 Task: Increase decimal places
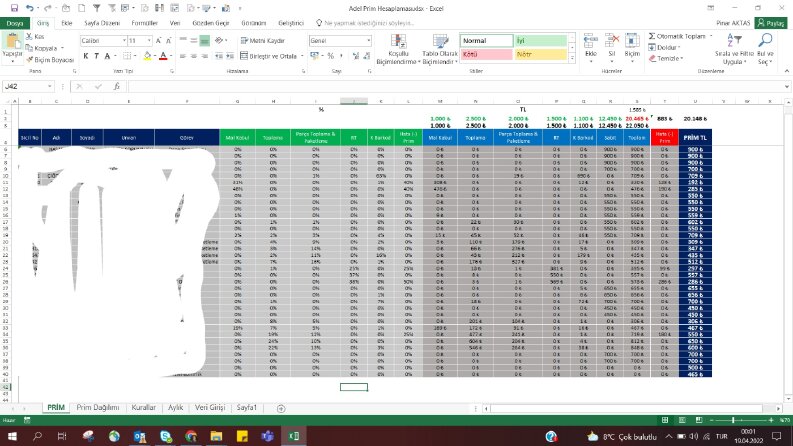pyautogui.click(x=356, y=56)
